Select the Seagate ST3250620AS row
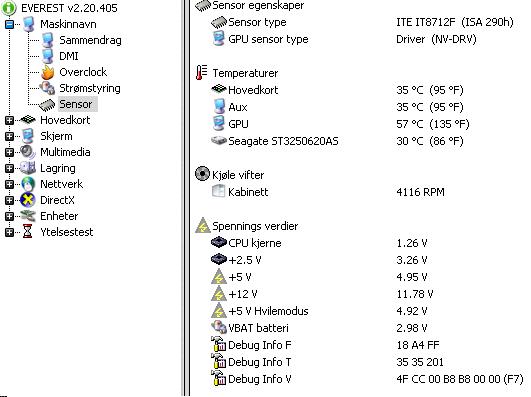This screenshot has height=397, width=531. [x=283, y=141]
